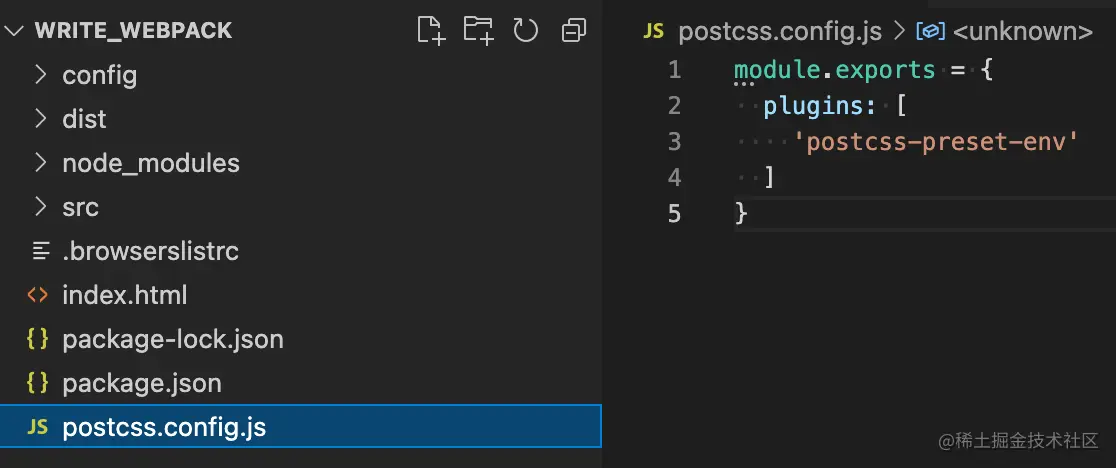Click the New Folder icon
1116x468 pixels.
coord(478,30)
